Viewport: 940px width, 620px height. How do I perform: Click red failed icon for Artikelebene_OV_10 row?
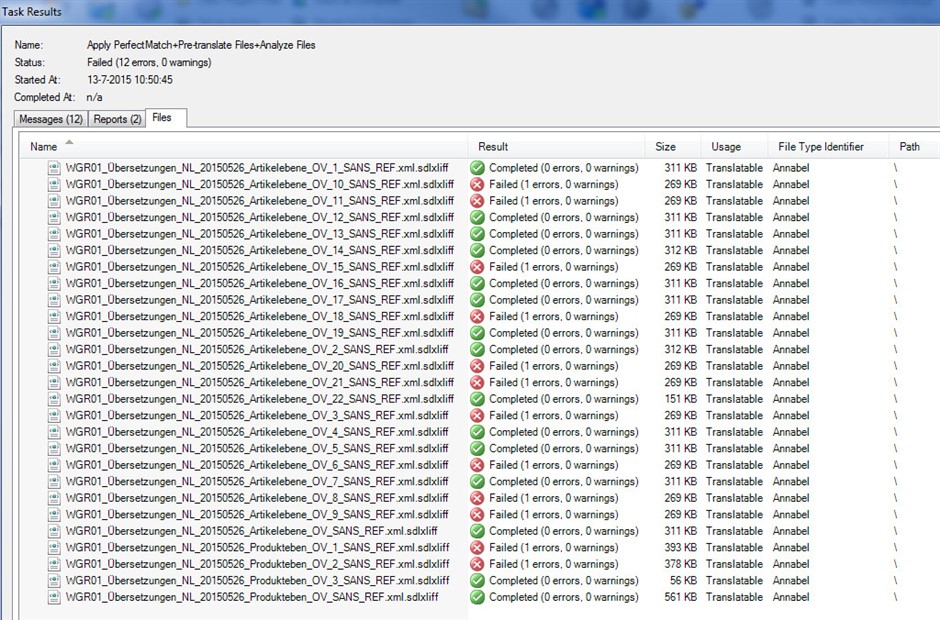click(x=477, y=184)
